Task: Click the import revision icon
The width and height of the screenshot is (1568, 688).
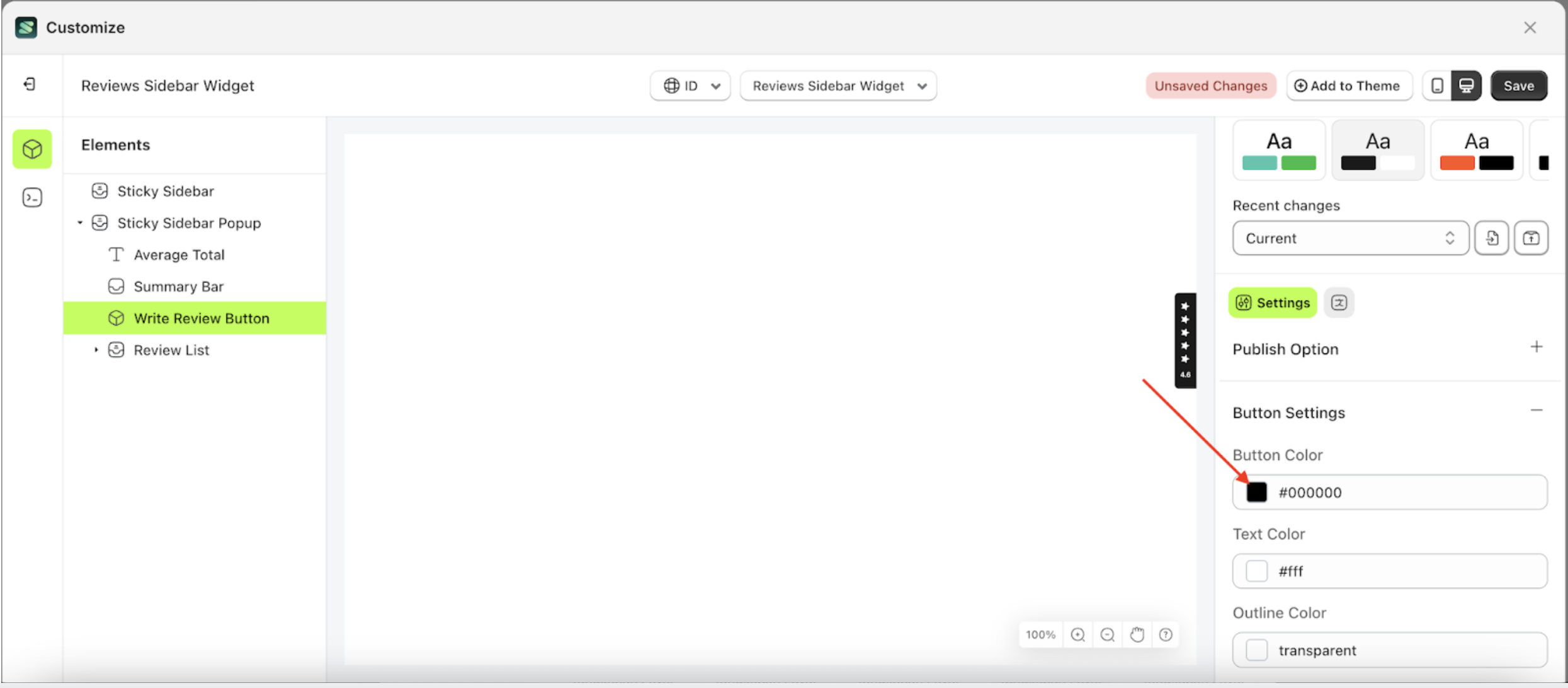Action: point(1492,238)
